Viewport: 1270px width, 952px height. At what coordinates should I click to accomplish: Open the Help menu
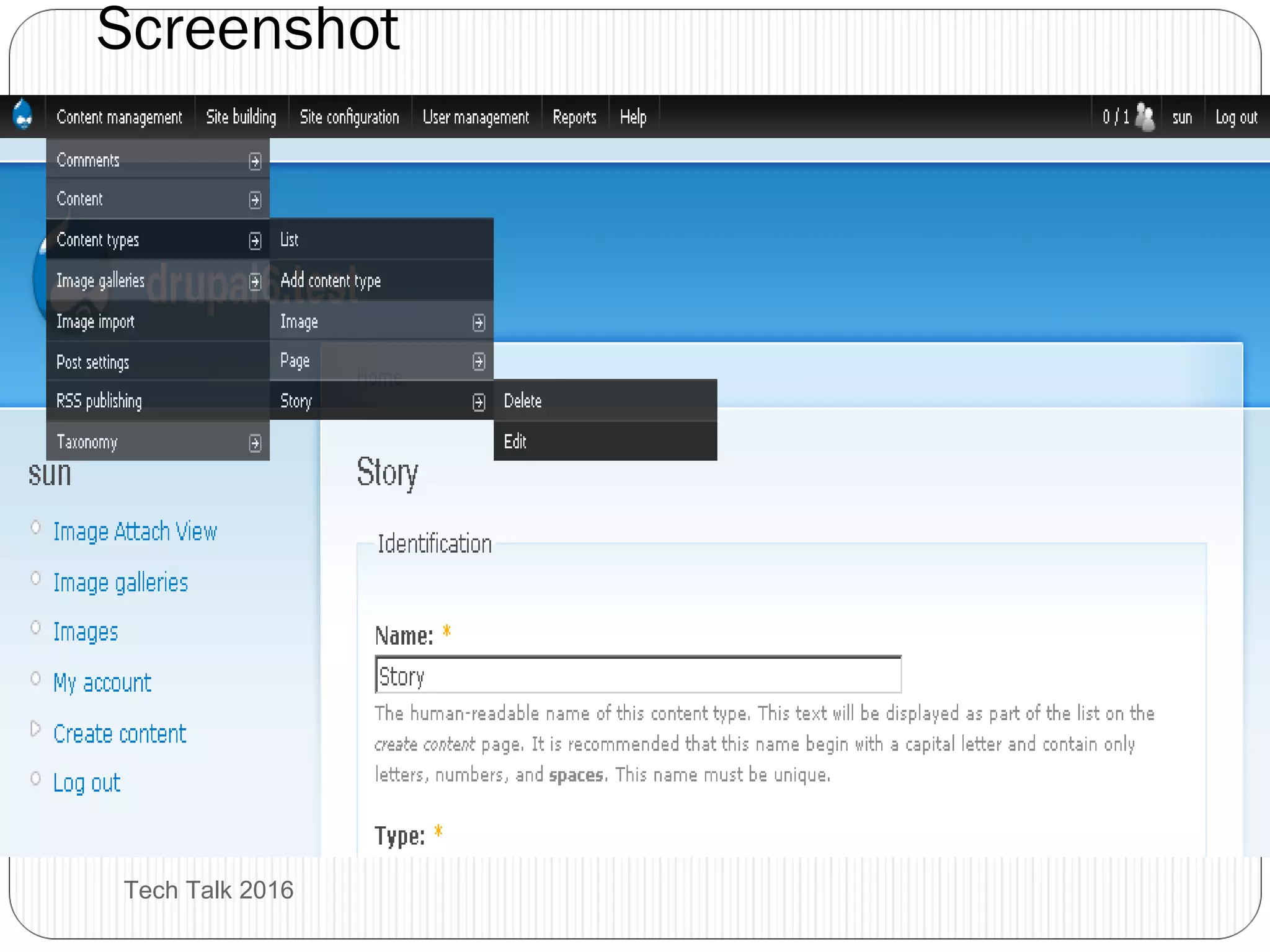(633, 117)
